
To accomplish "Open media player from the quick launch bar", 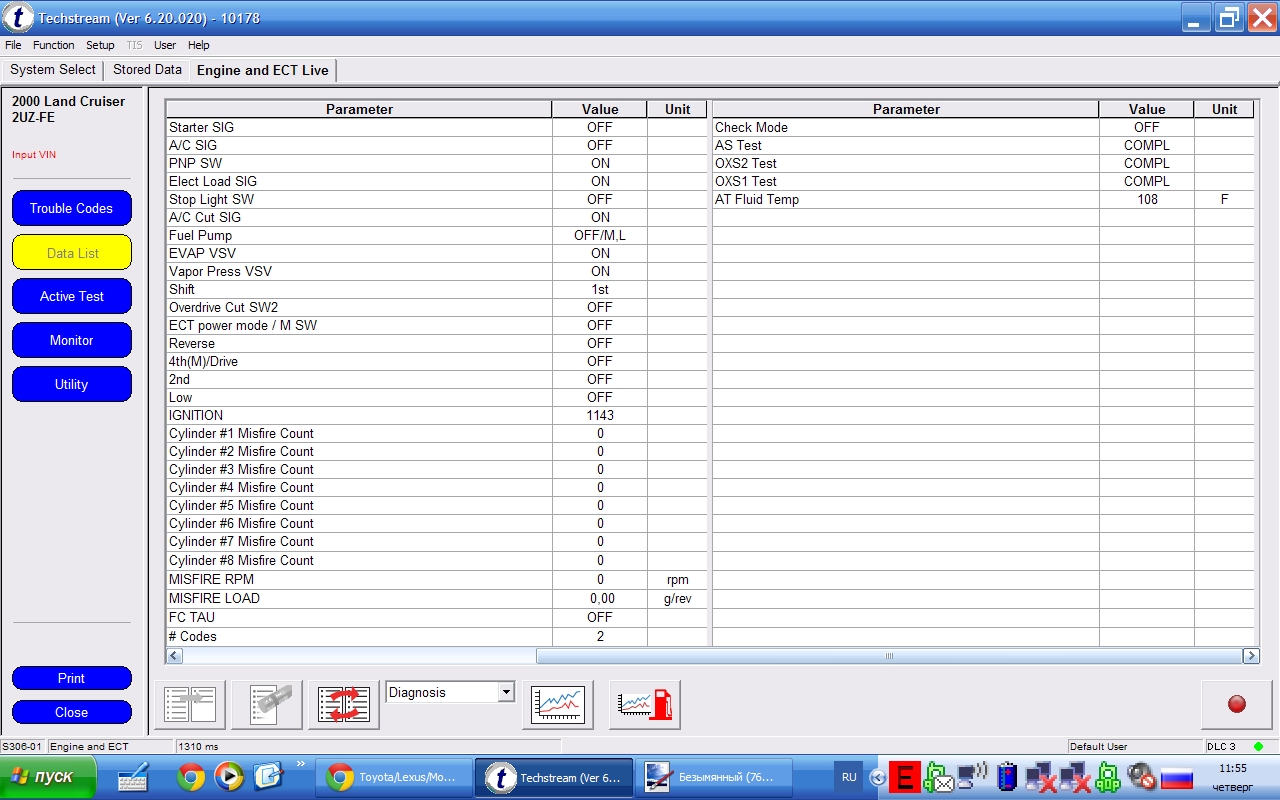I will point(229,776).
